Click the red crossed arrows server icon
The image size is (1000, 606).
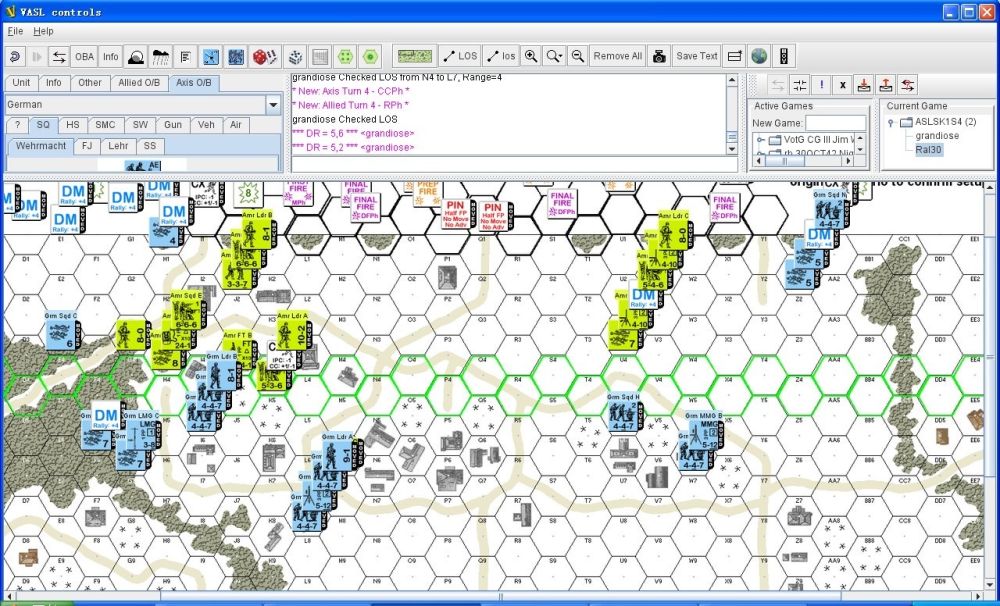[908, 85]
